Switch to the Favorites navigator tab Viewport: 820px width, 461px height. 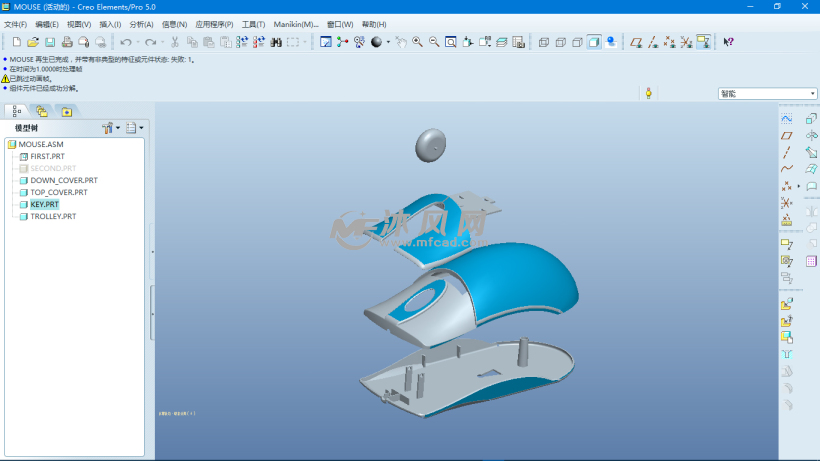[66, 111]
